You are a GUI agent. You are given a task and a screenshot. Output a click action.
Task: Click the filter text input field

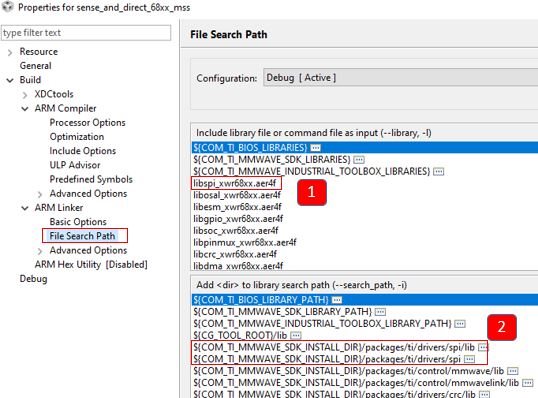coord(86,33)
